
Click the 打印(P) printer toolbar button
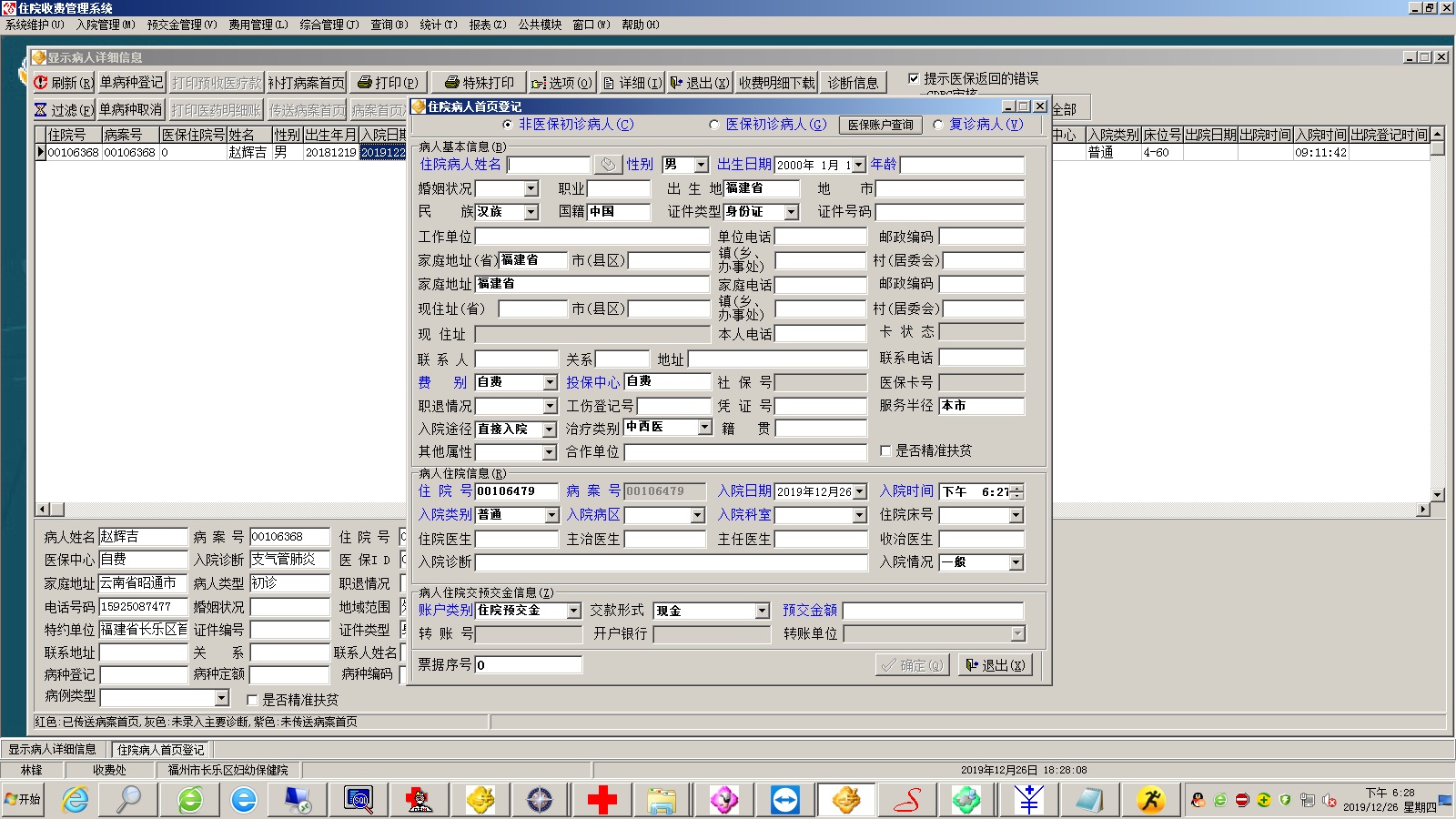tap(388, 83)
